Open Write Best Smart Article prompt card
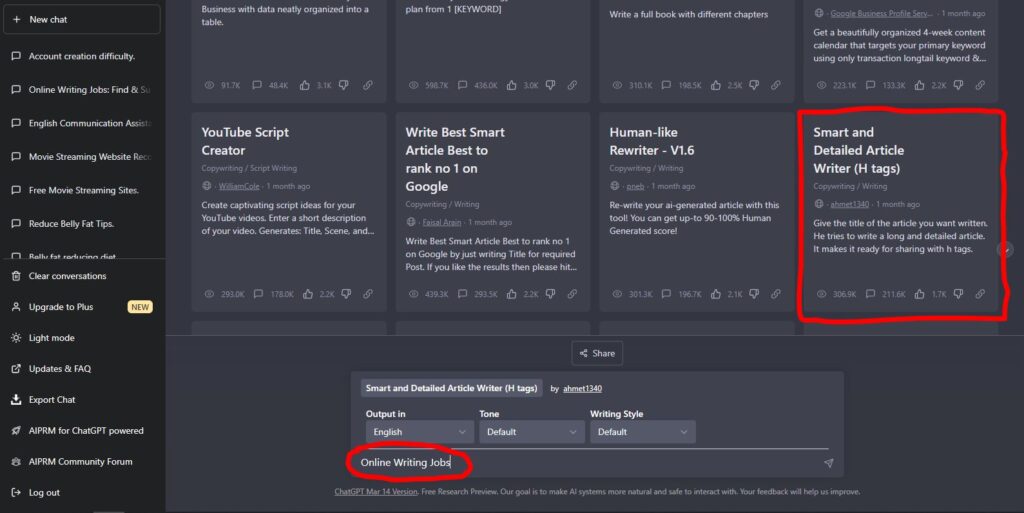 pyautogui.click(x=492, y=211)
